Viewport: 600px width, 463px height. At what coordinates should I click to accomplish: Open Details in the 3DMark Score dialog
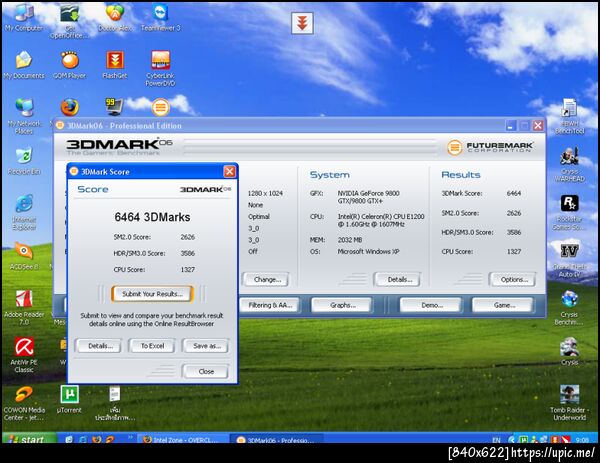click(100, 346)
